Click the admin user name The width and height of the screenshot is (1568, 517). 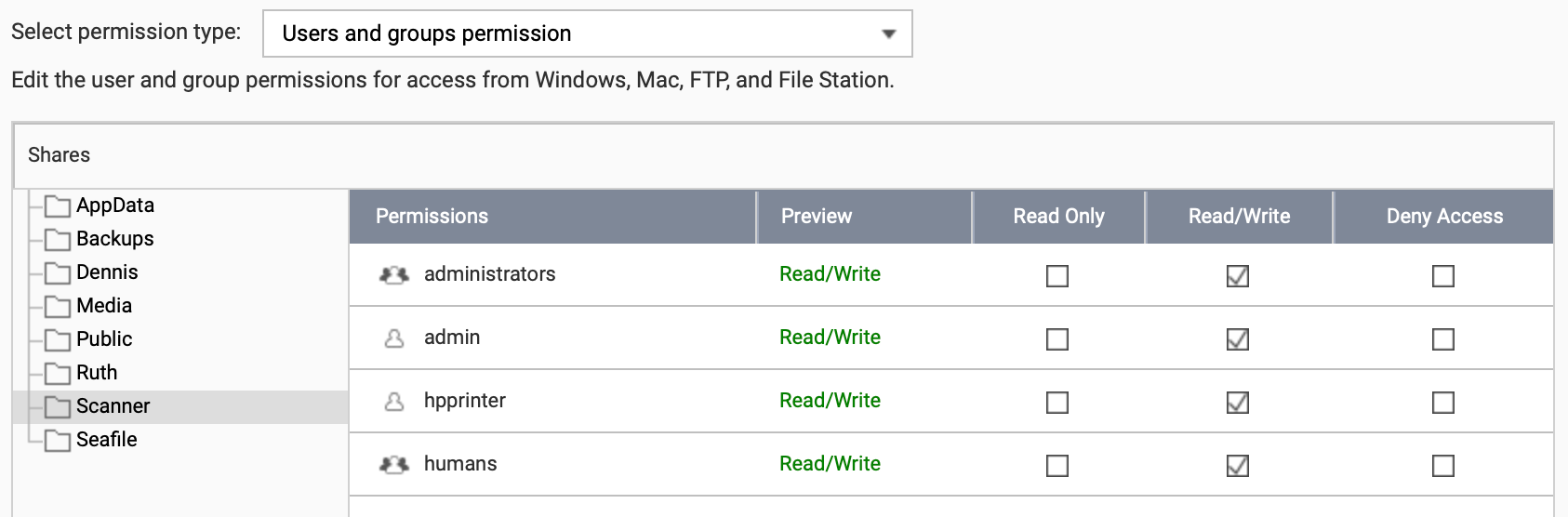(x=452, y=338)
